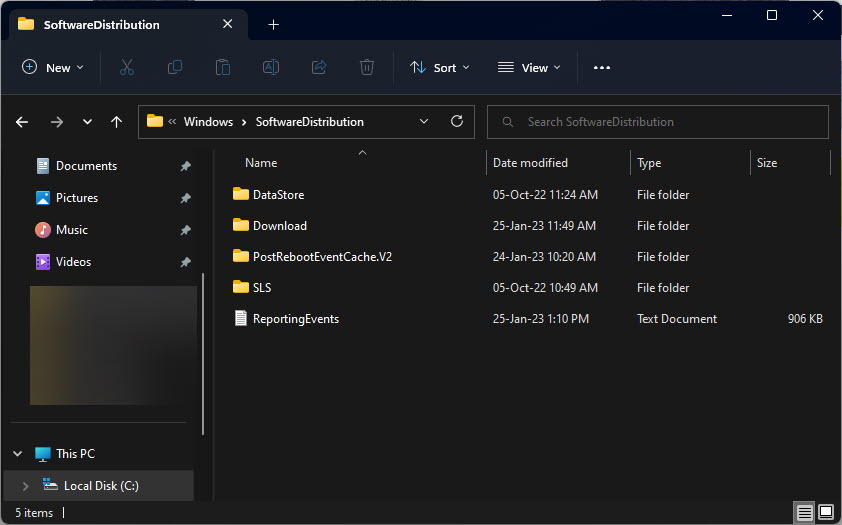Click the navigation pane scrollbar

(203, 353)
